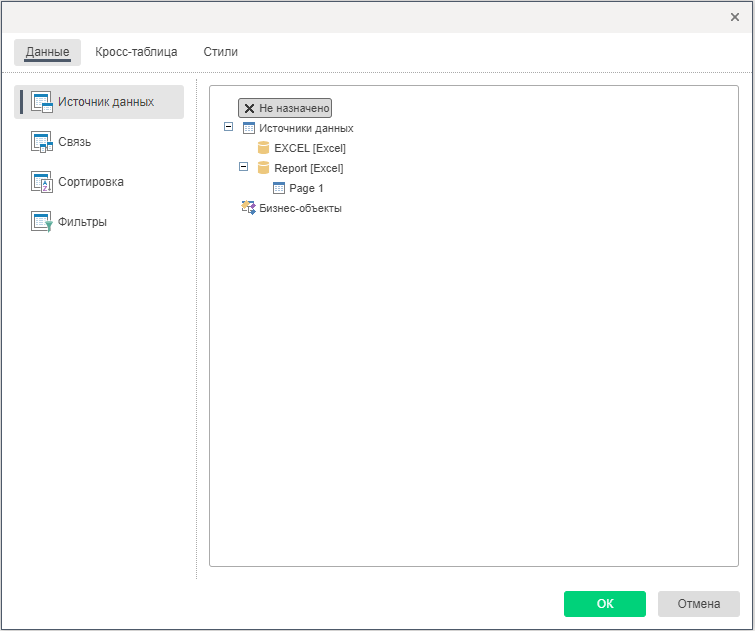Open the Стили tab
The height and width of the screenshot is (631, 755).
(220, 52)
